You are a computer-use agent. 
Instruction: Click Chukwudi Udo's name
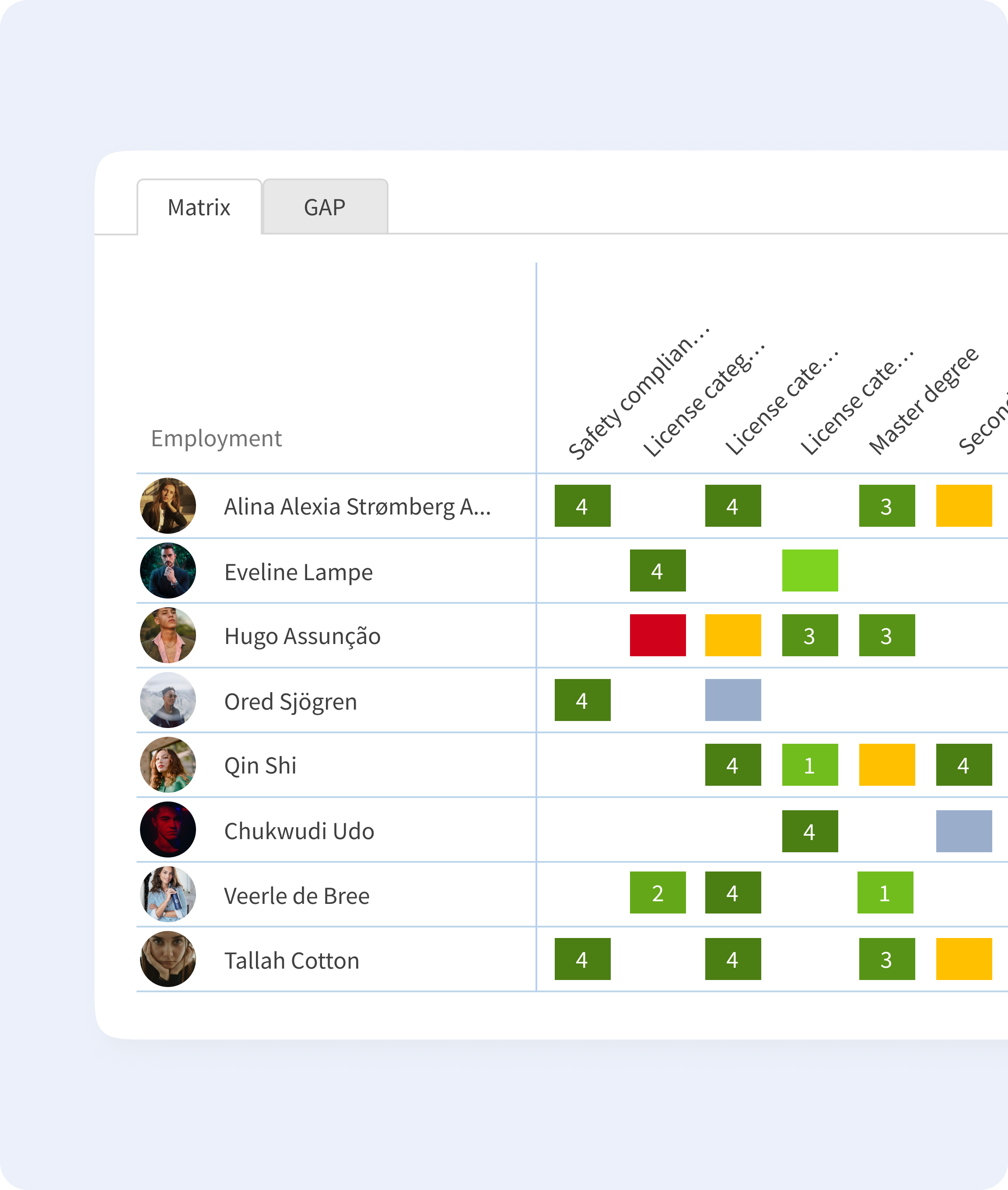pos(299,831)
